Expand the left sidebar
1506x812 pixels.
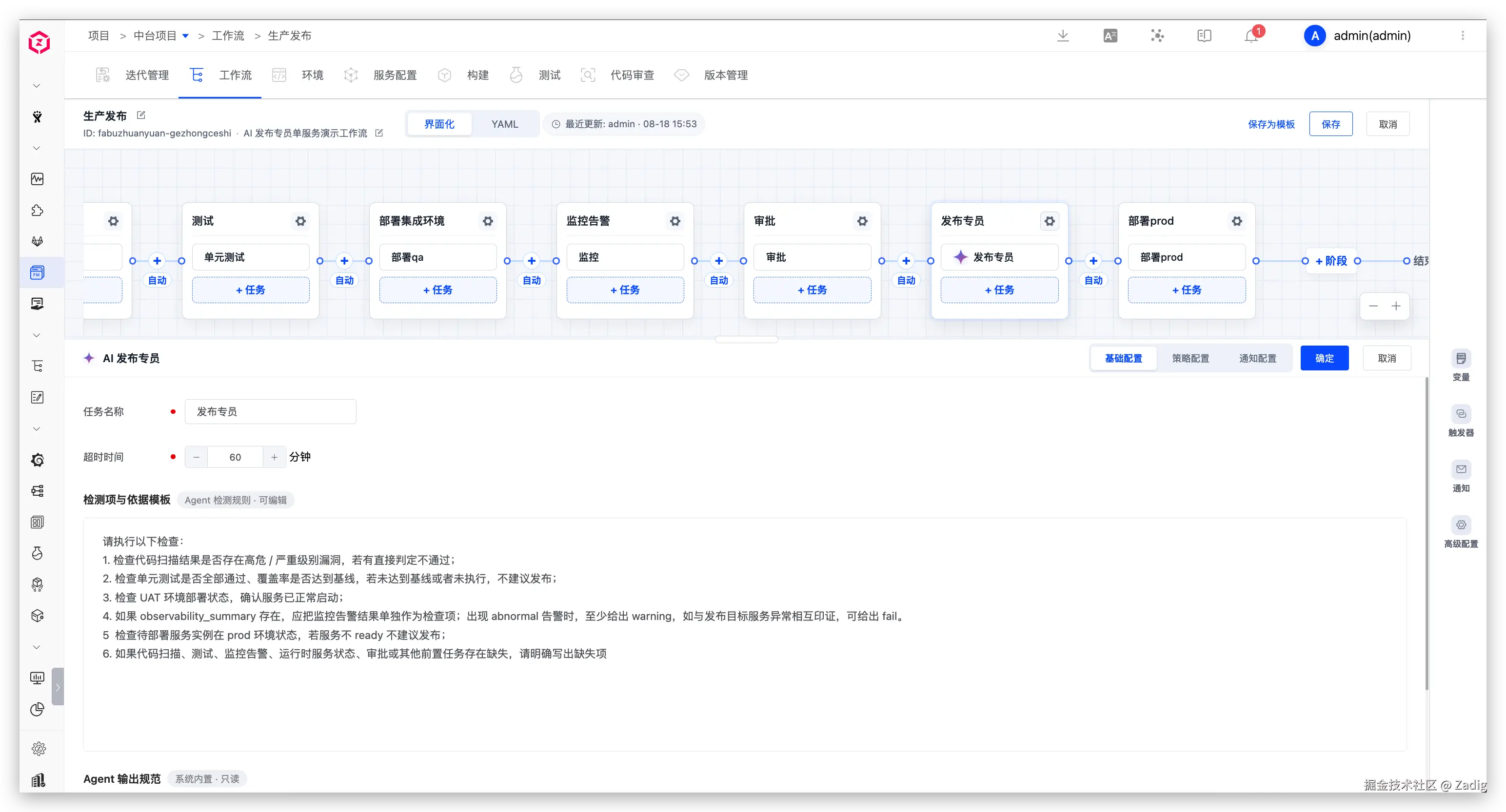(x=58, y=687)
